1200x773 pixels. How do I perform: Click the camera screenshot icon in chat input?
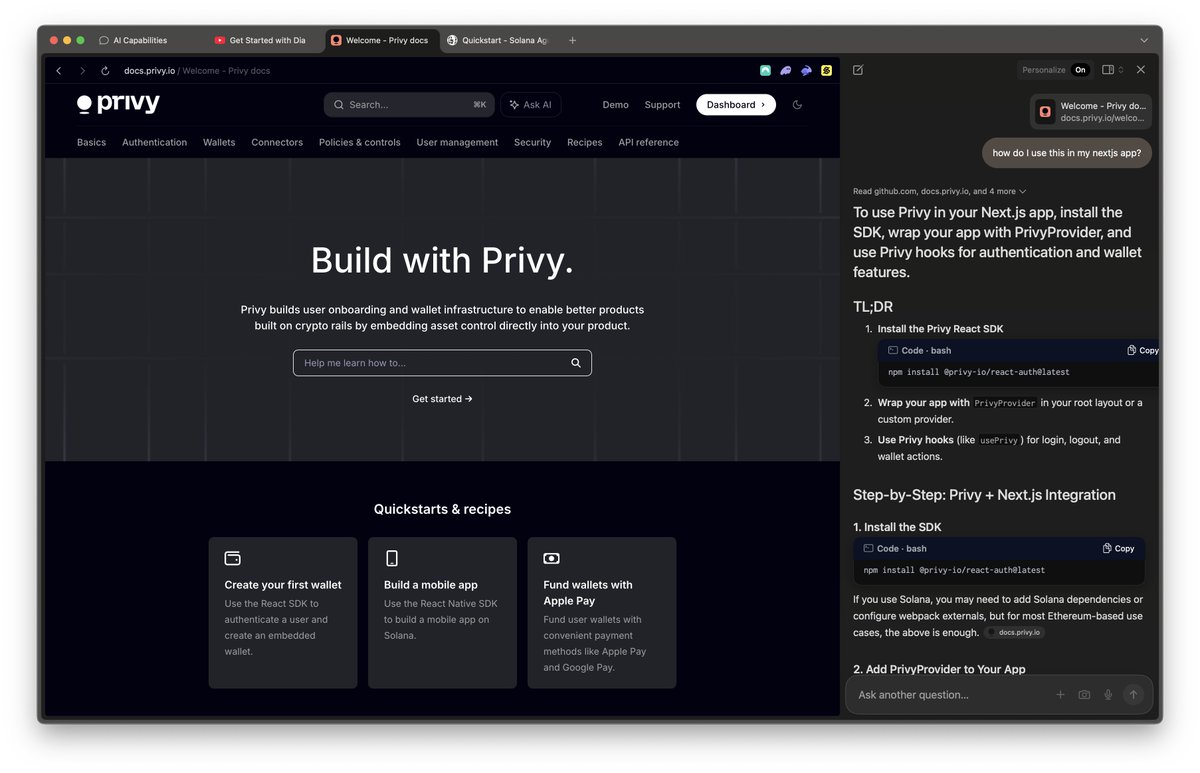coord(1084,695)
